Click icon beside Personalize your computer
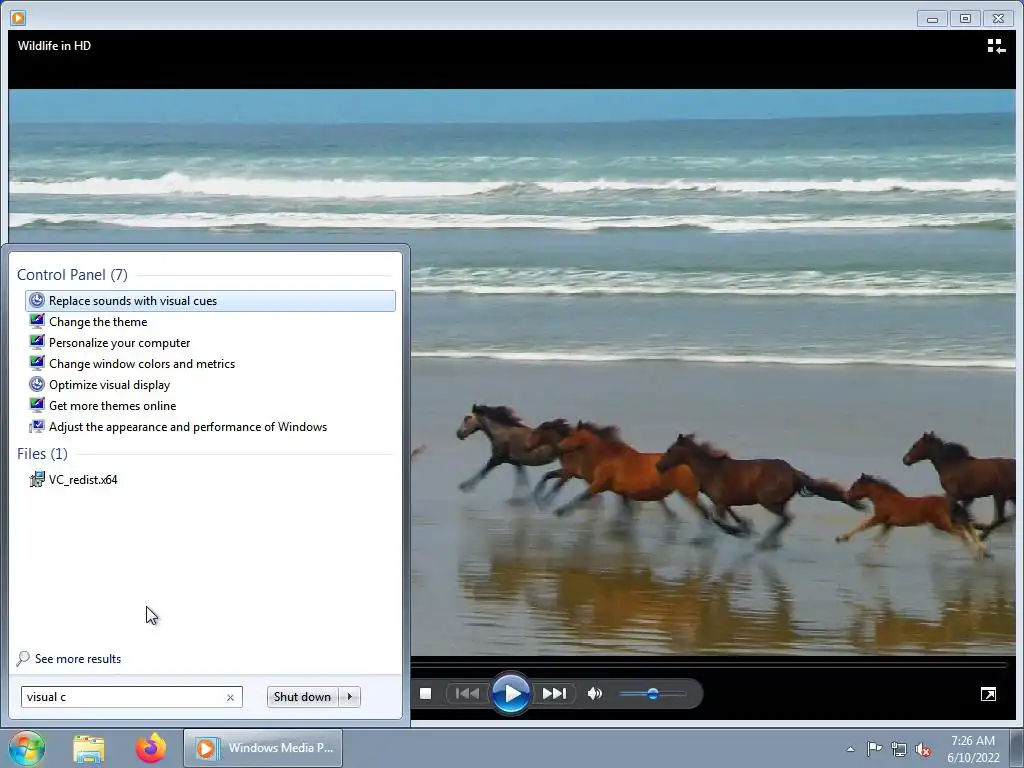1024x768 pixels. (37, 342)
